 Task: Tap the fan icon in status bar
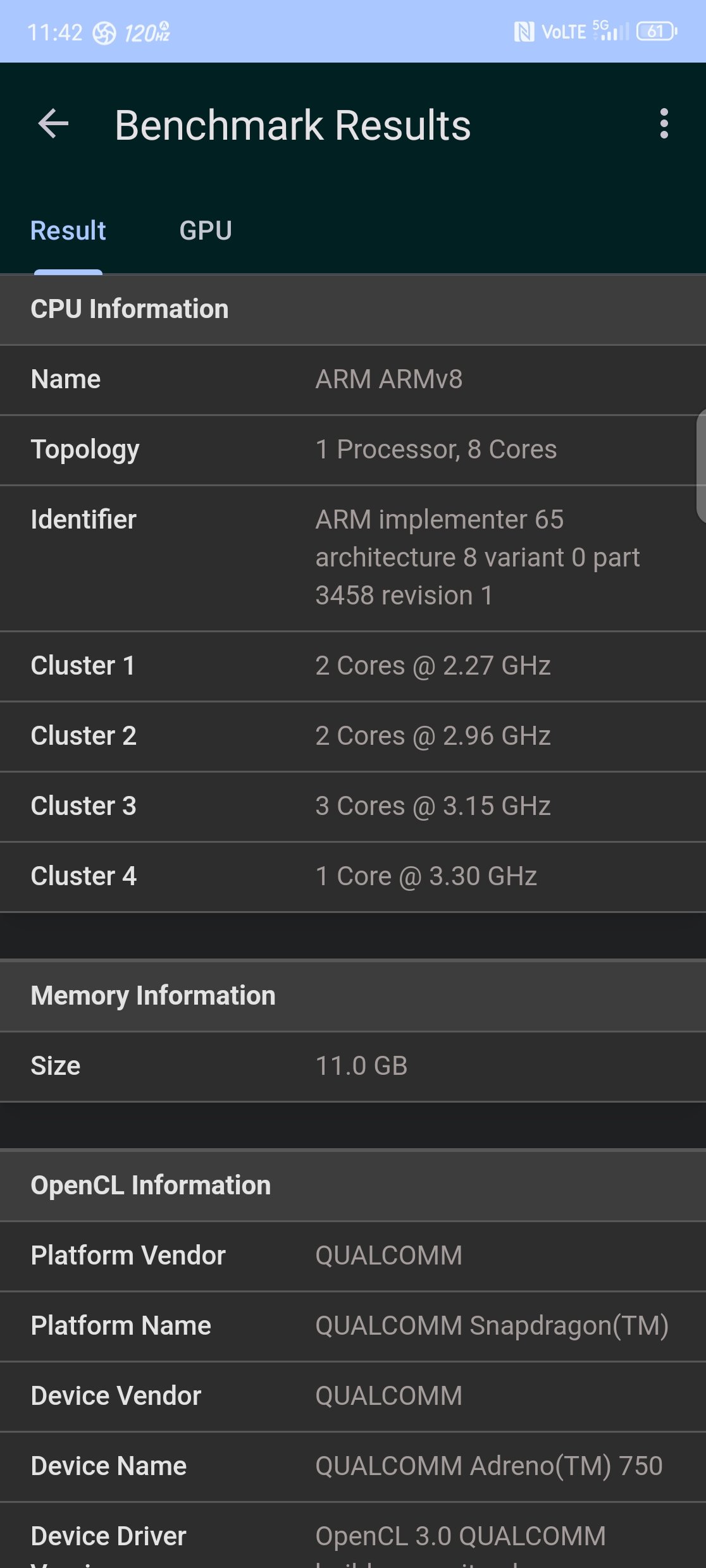tap(104, 33)
